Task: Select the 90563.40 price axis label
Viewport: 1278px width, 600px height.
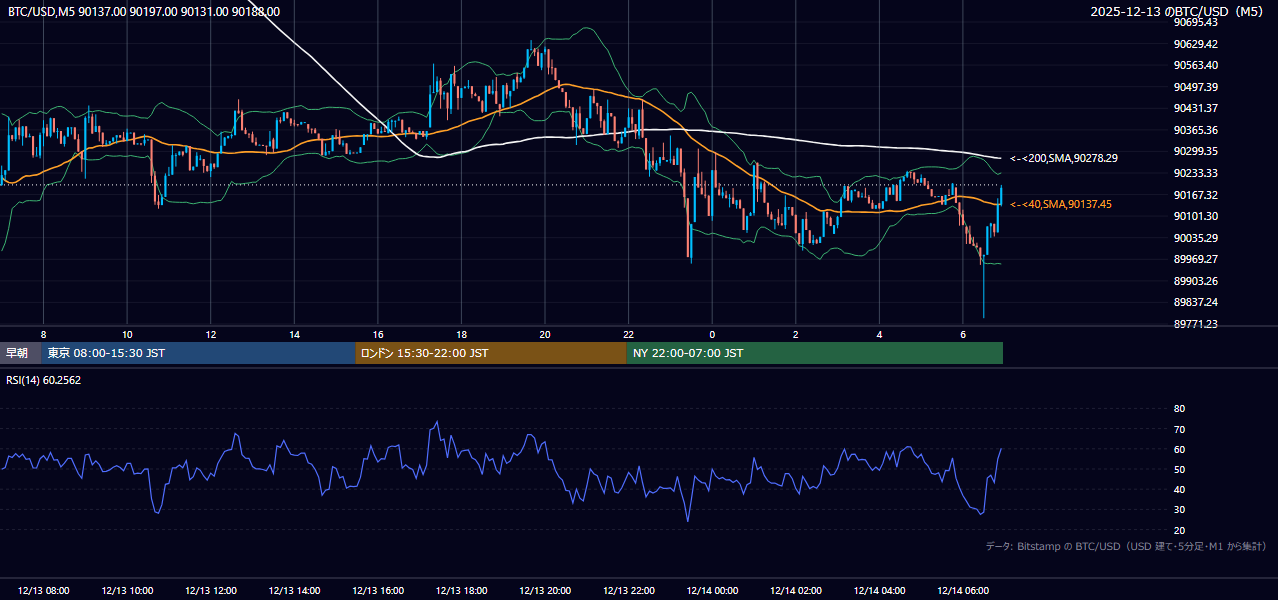Action: [x=1196, y=65]
